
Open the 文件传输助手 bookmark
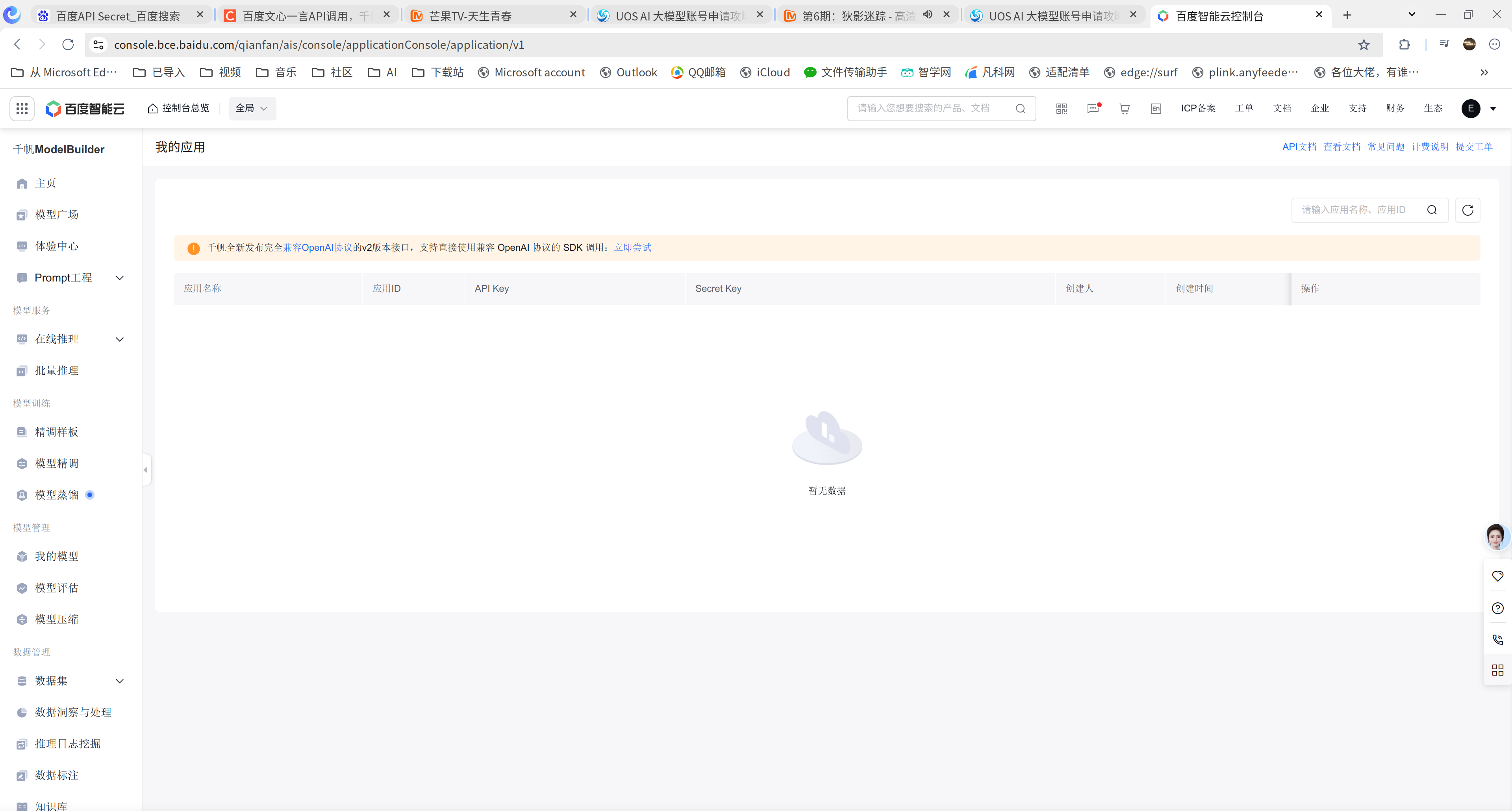[845, 73]
